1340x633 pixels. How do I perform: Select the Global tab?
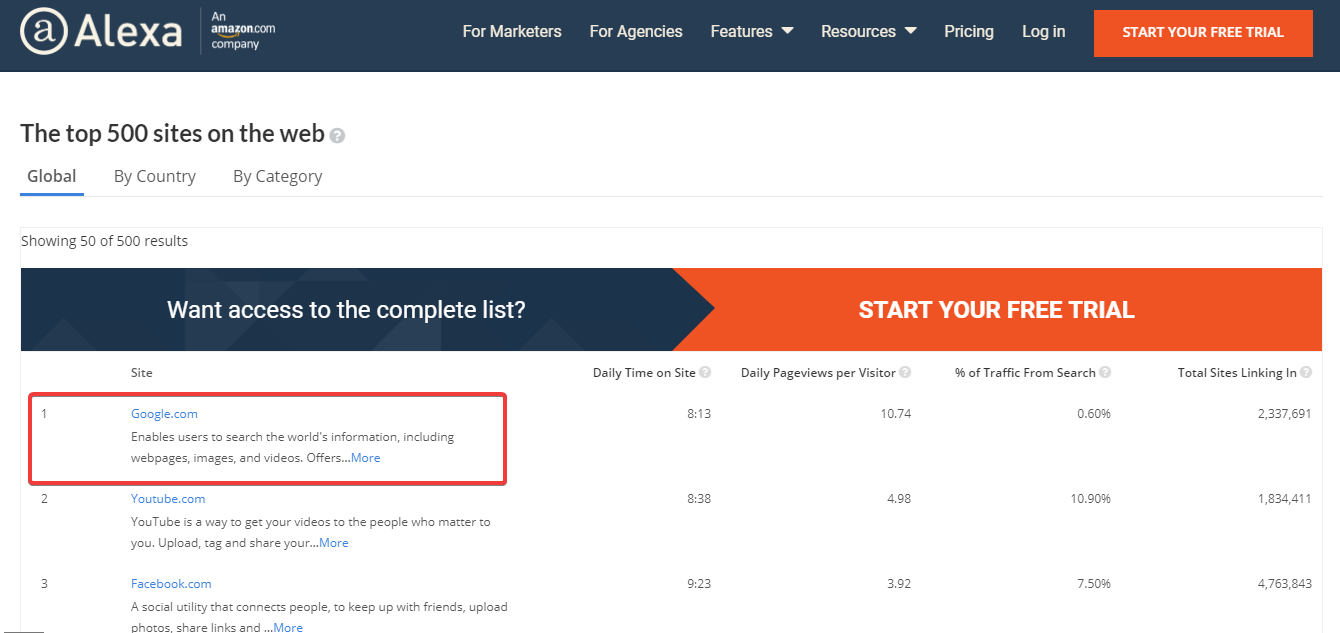(x=52, y=177)
